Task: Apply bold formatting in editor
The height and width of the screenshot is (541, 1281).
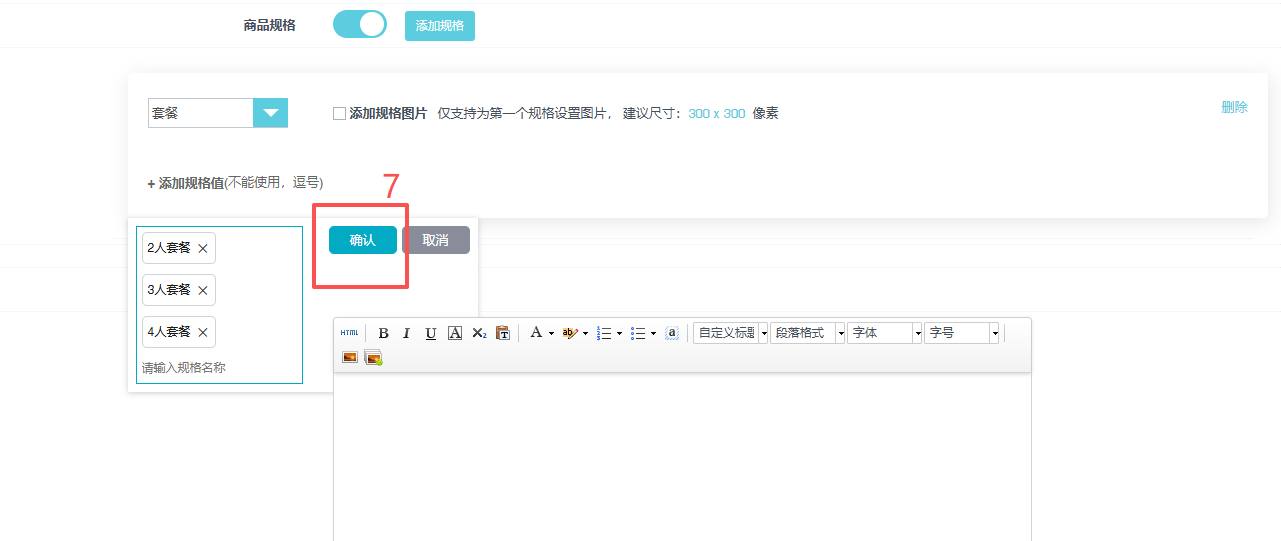Action: click(383, 333)
